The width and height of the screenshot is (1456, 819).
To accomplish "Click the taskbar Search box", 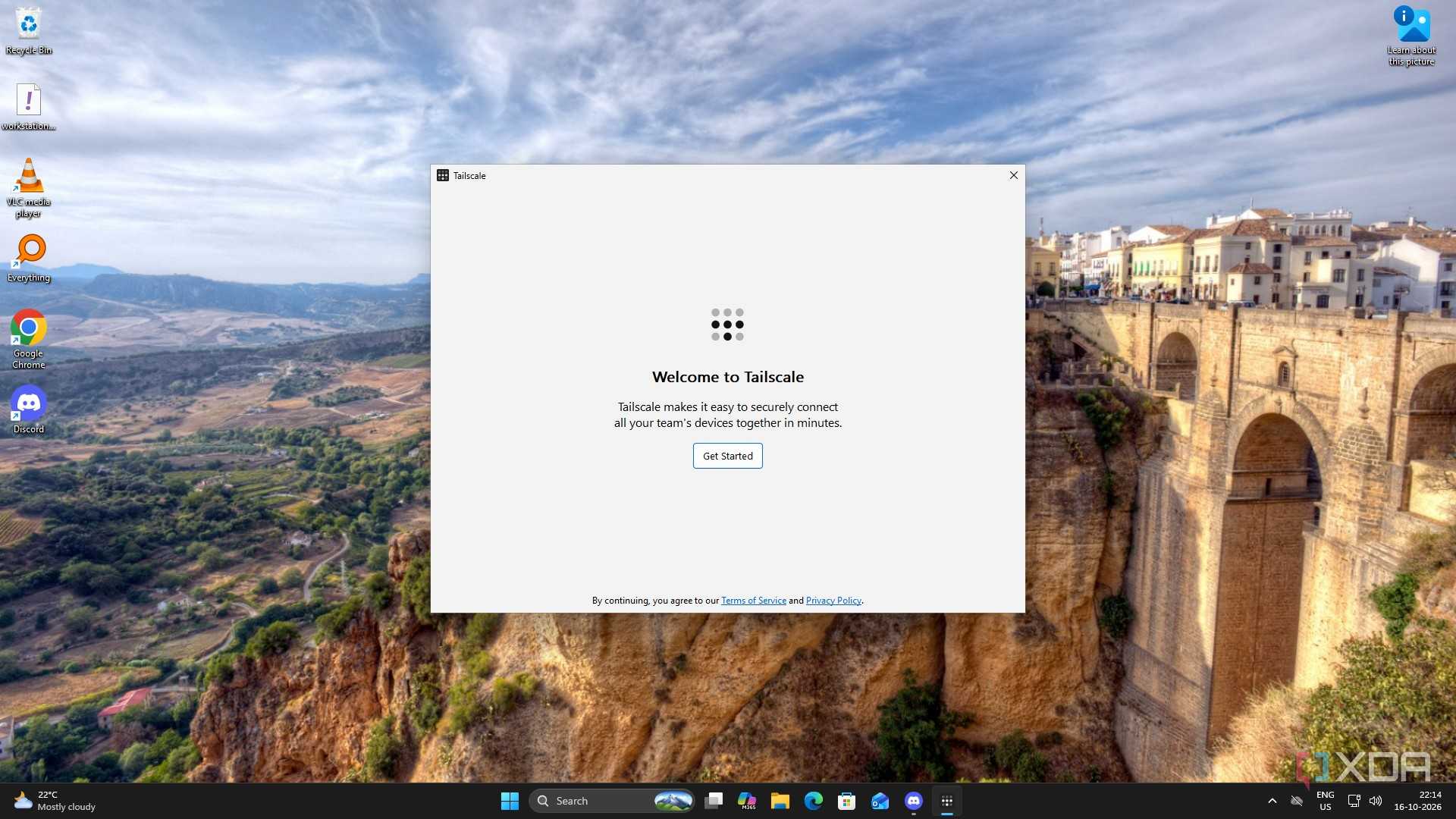I will tap(612, 801).
